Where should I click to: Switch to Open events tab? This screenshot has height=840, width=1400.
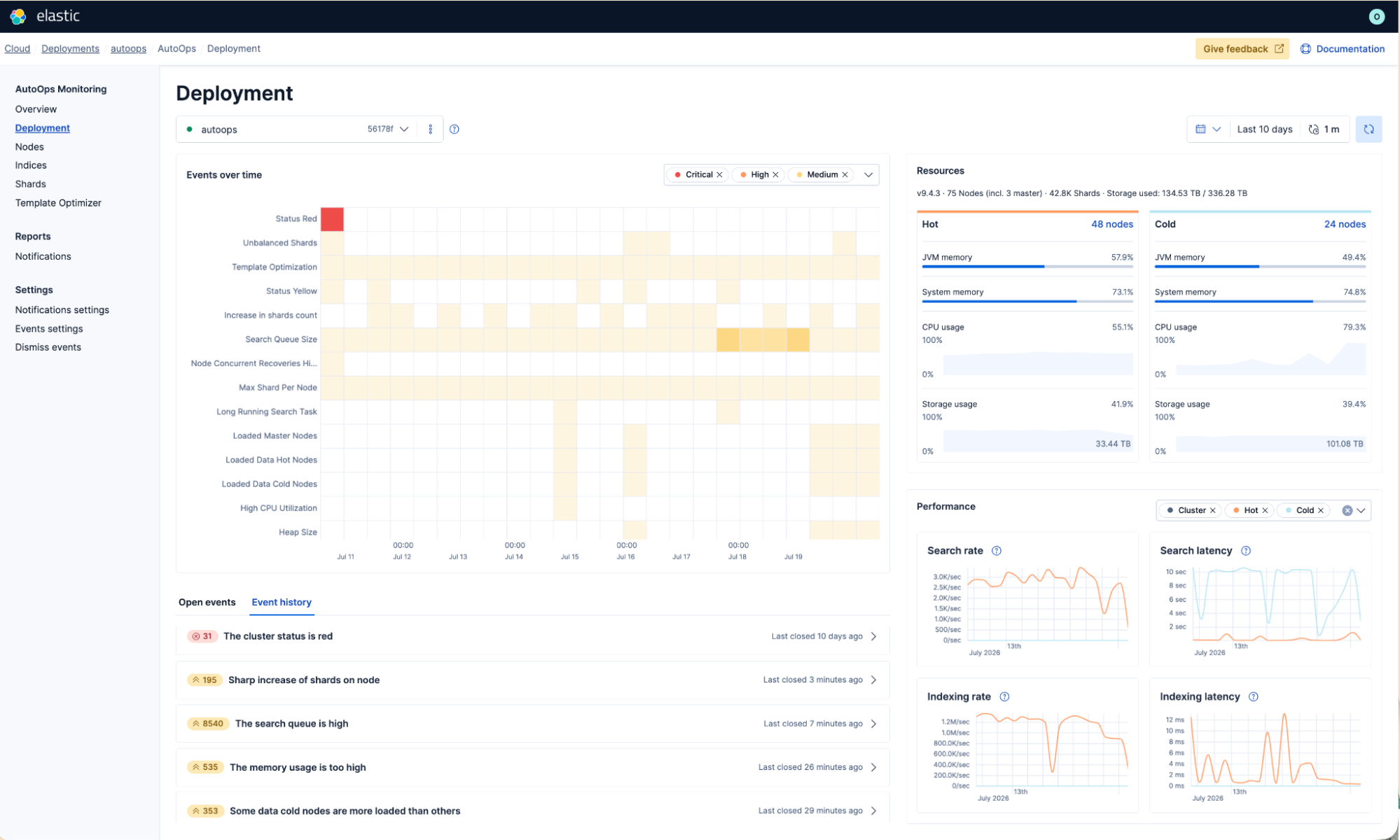point(207,602)
